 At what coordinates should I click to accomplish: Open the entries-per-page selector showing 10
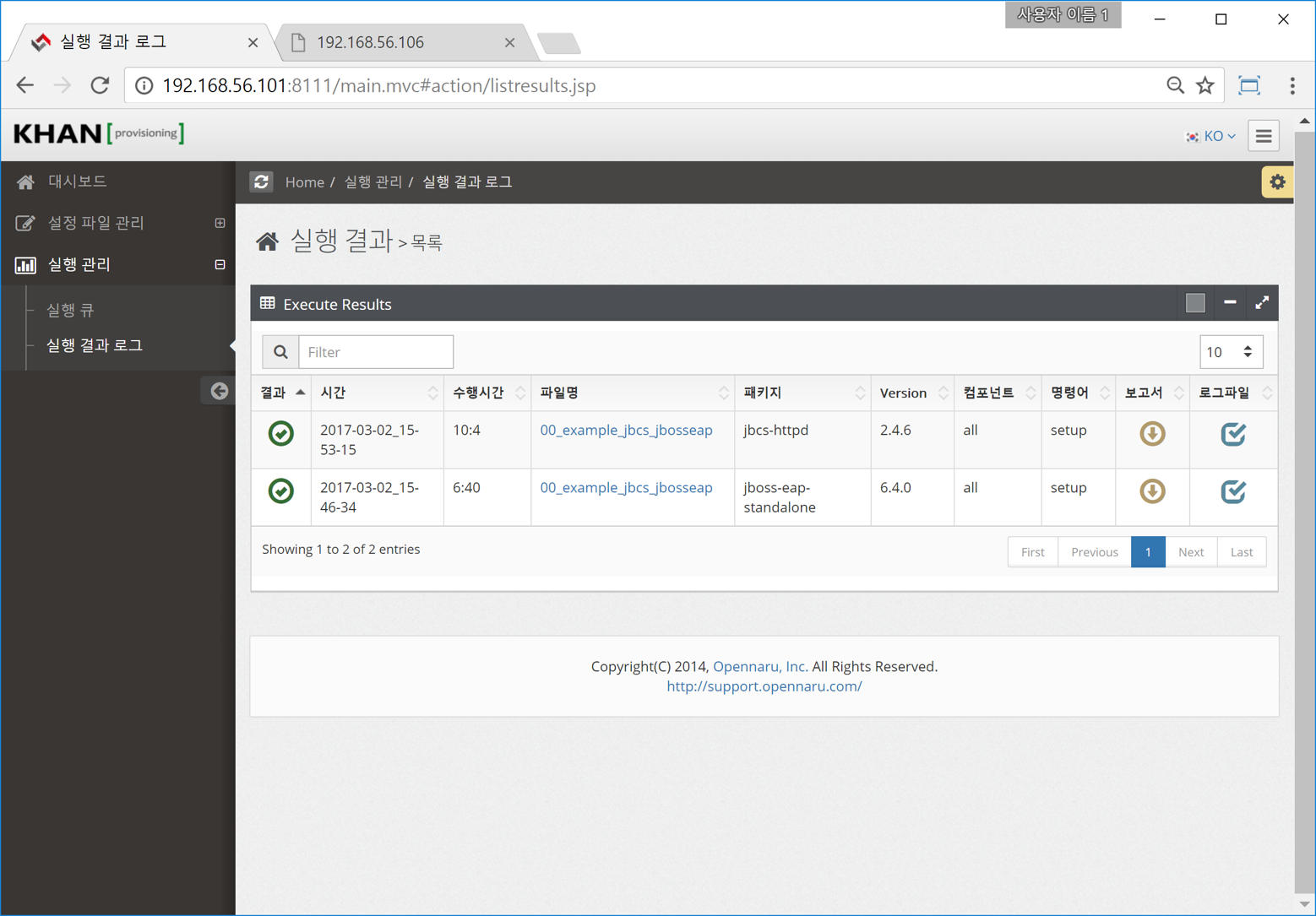pyautogui.click(x=1230, y=352)
